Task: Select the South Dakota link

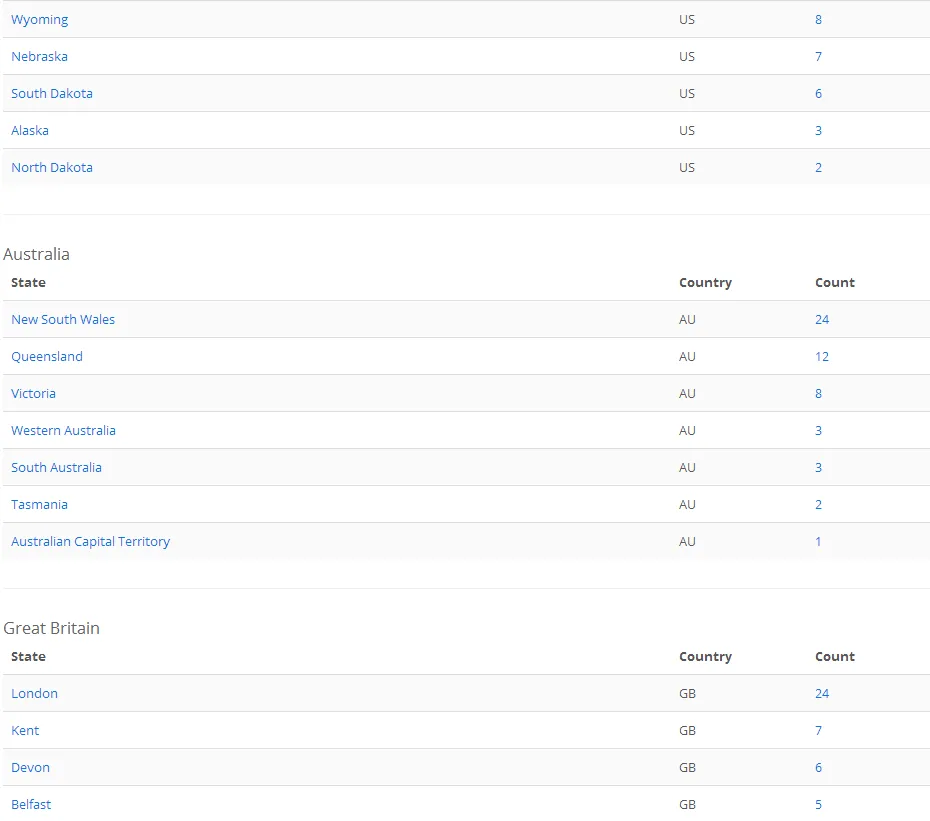Action: tap(52, 94)
